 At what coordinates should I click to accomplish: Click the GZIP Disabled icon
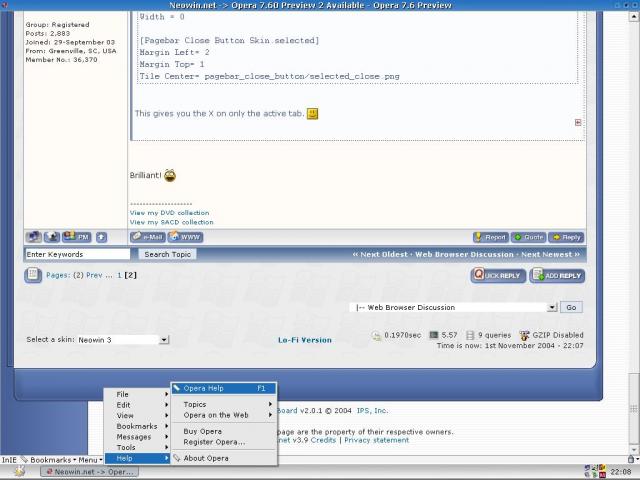pos(524,335)
